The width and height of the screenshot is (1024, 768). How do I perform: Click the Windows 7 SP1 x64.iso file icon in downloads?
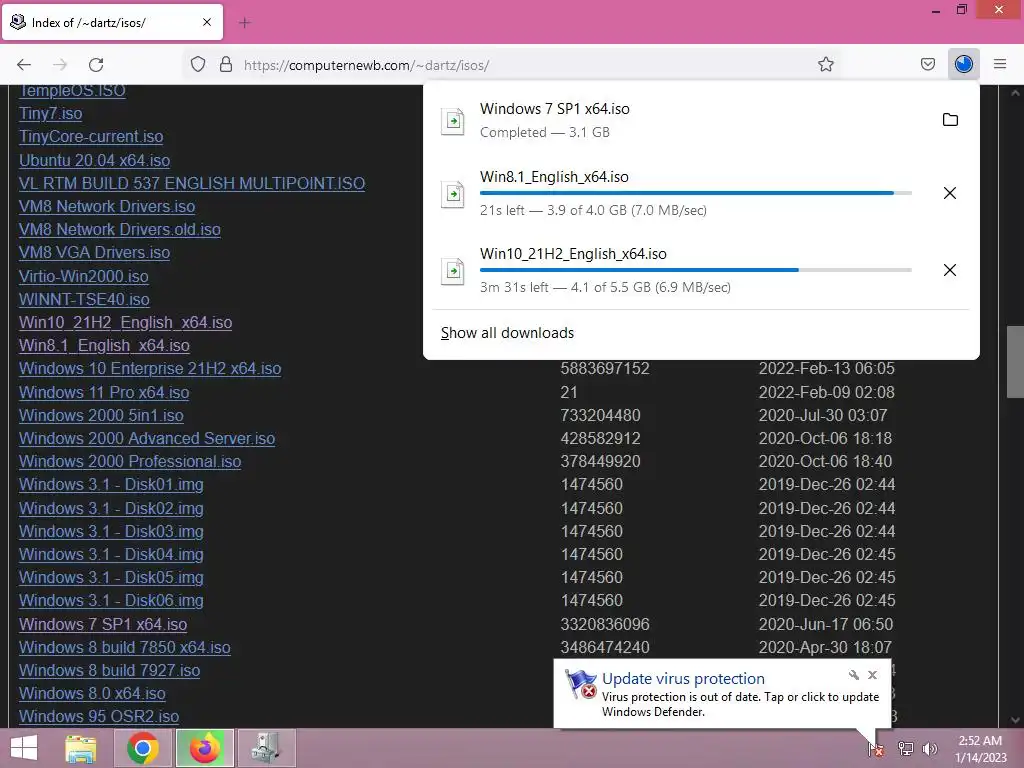click(453, 121)
